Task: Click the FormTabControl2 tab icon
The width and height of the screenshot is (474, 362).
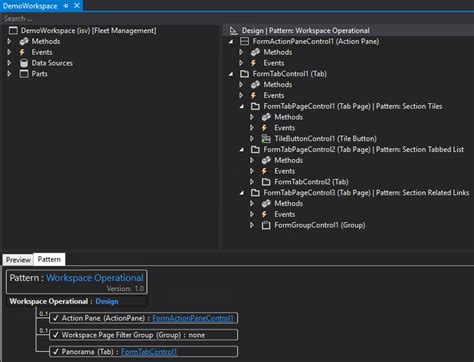Action: tap(266, 182)
